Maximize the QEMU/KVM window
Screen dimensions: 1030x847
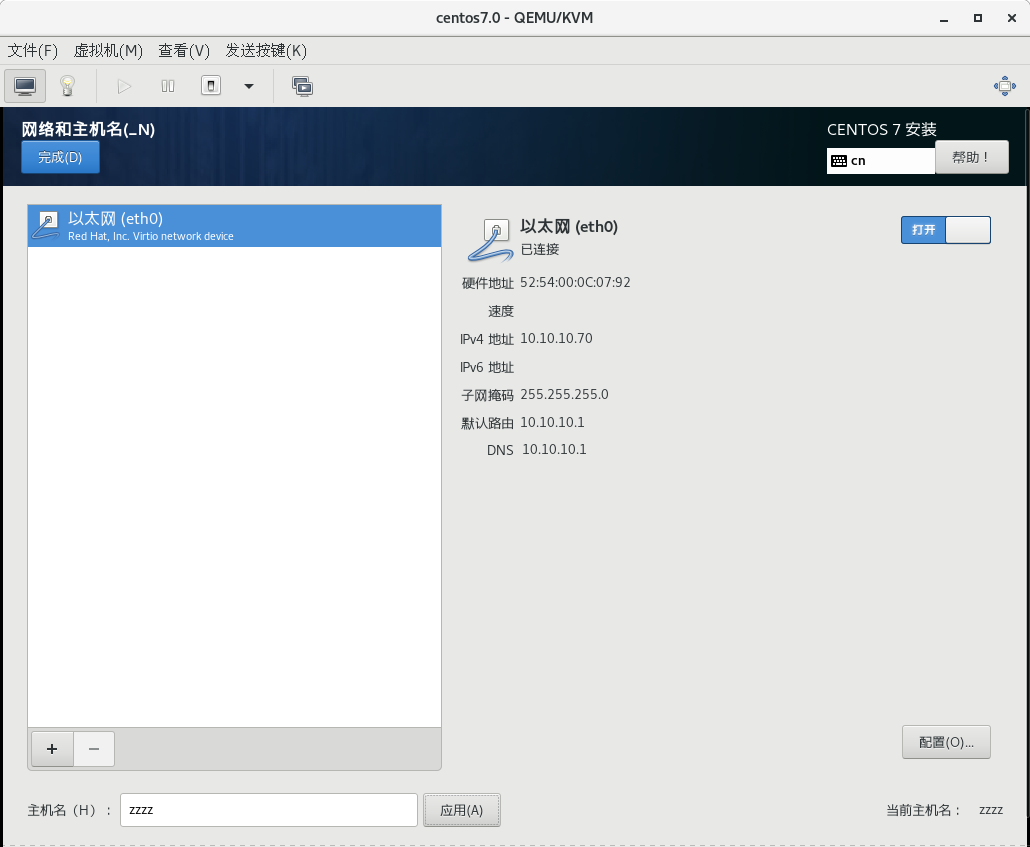[977, 18]
